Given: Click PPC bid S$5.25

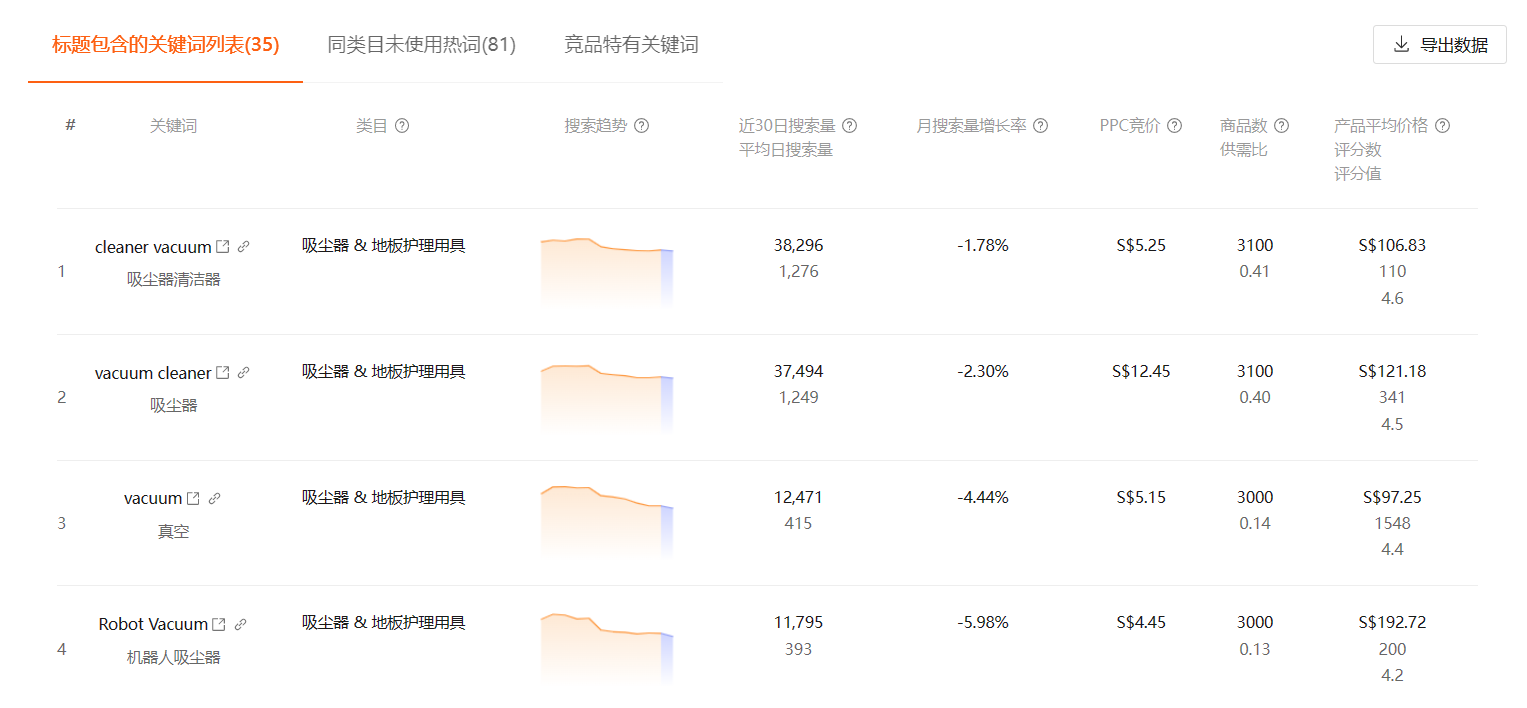Looking at the screenshot, I should (x=1141, y=246).
